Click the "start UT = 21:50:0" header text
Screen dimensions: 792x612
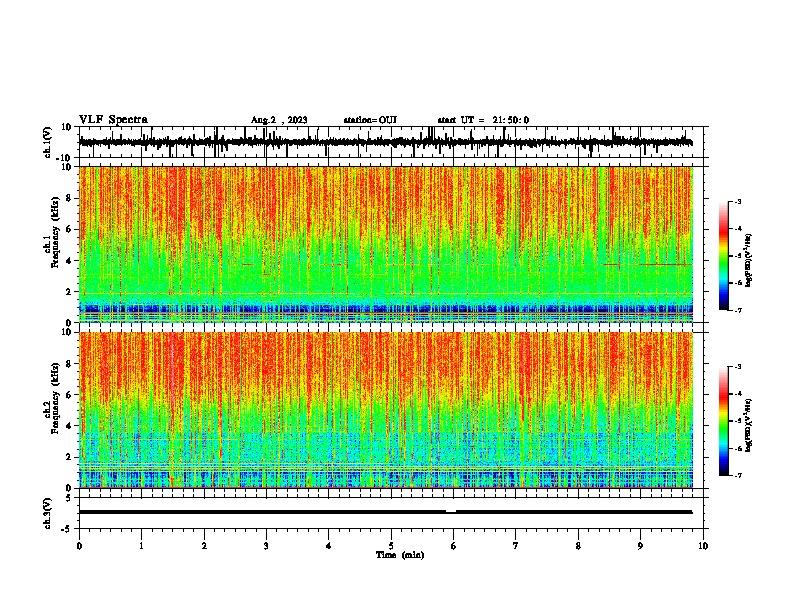pos(483,120)
